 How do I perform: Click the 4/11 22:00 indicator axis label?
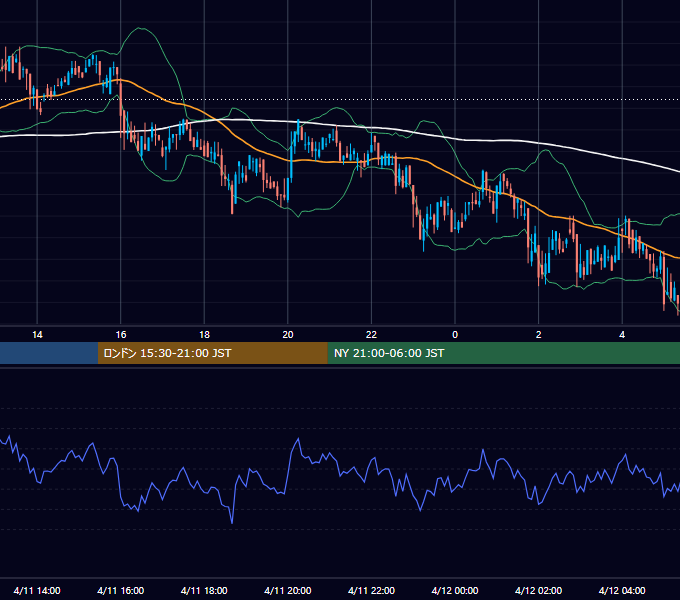[x=372, y=590]
